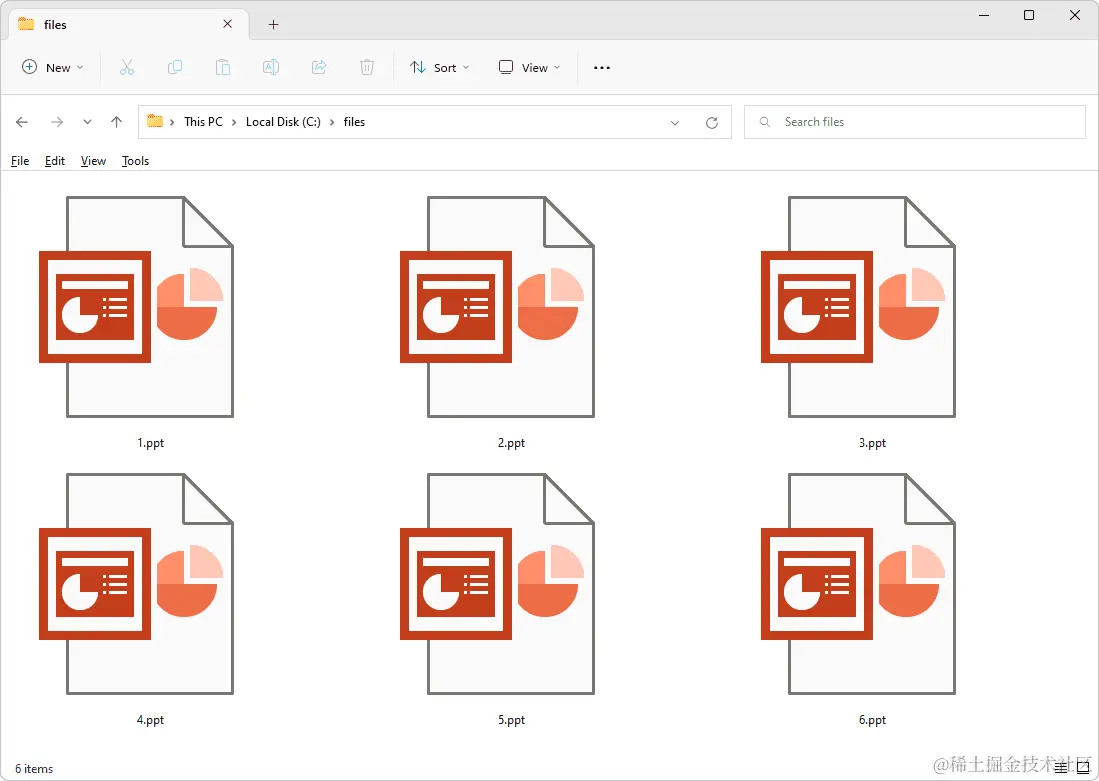The height and width of the screenshot is (781, 1099).
Task: Click the 5.ppt file name
Action: pyautogui.click(x=511, y=720)
